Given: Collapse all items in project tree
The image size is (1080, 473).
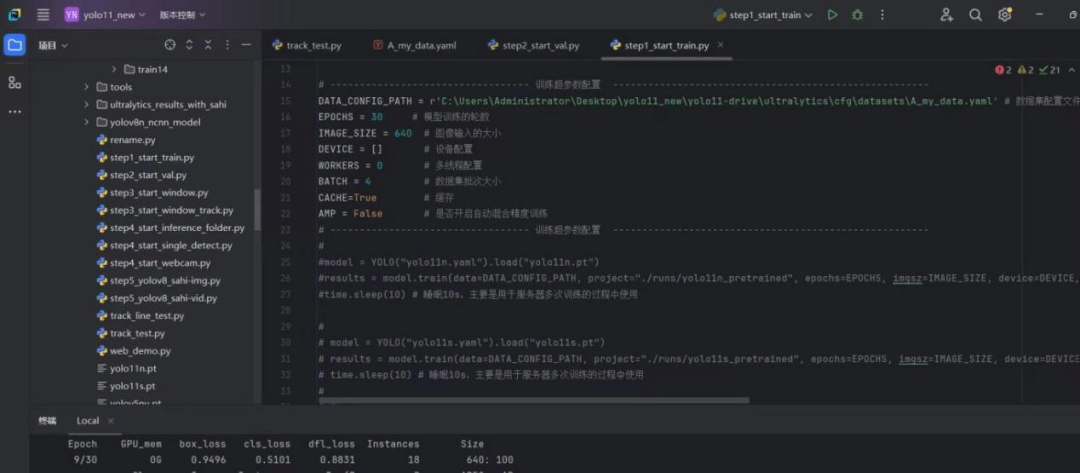Looking at the screenshot, I should click(208, 45).
